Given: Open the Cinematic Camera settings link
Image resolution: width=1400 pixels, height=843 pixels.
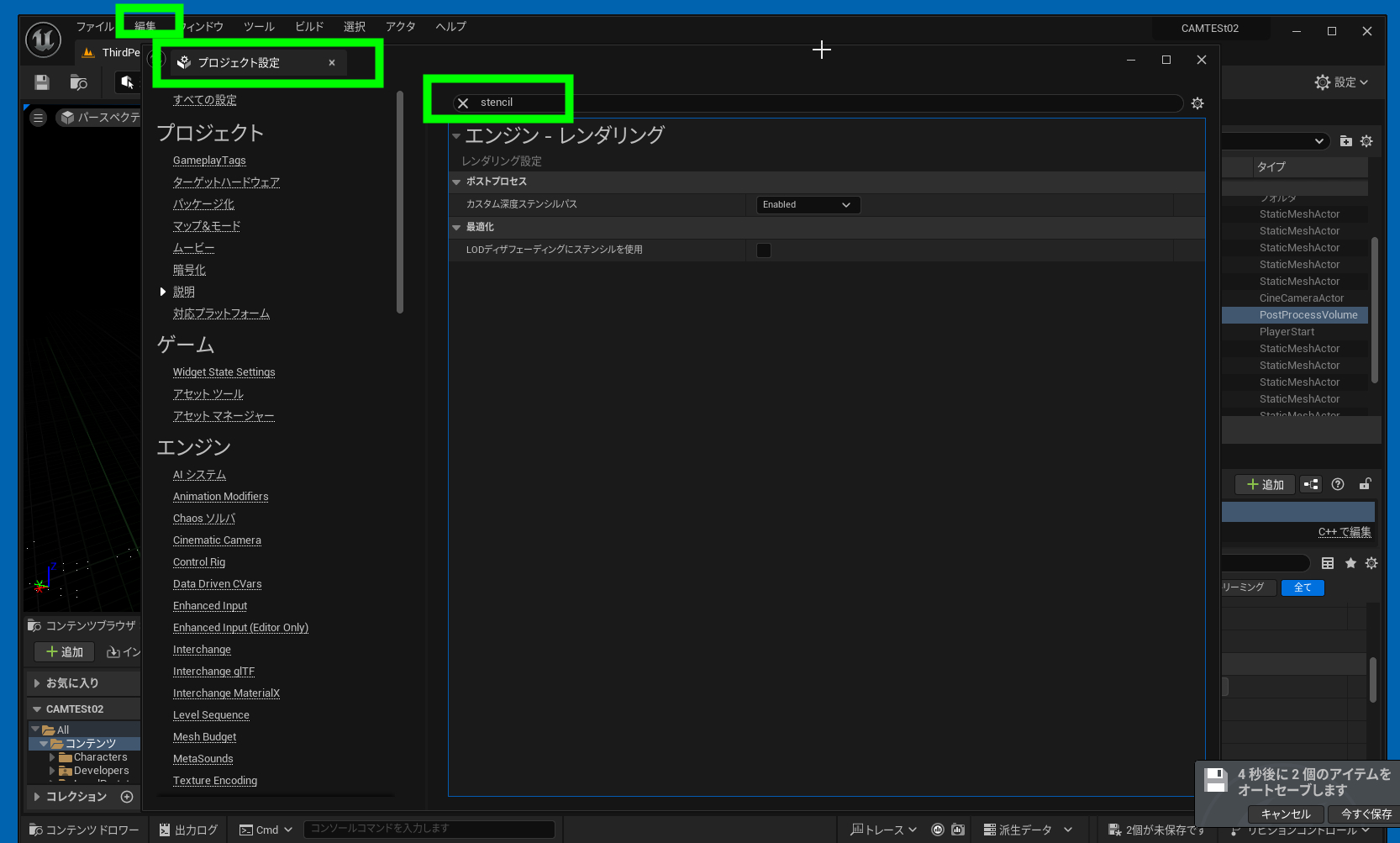Looking at the screenshot, I should pos(217,540).
